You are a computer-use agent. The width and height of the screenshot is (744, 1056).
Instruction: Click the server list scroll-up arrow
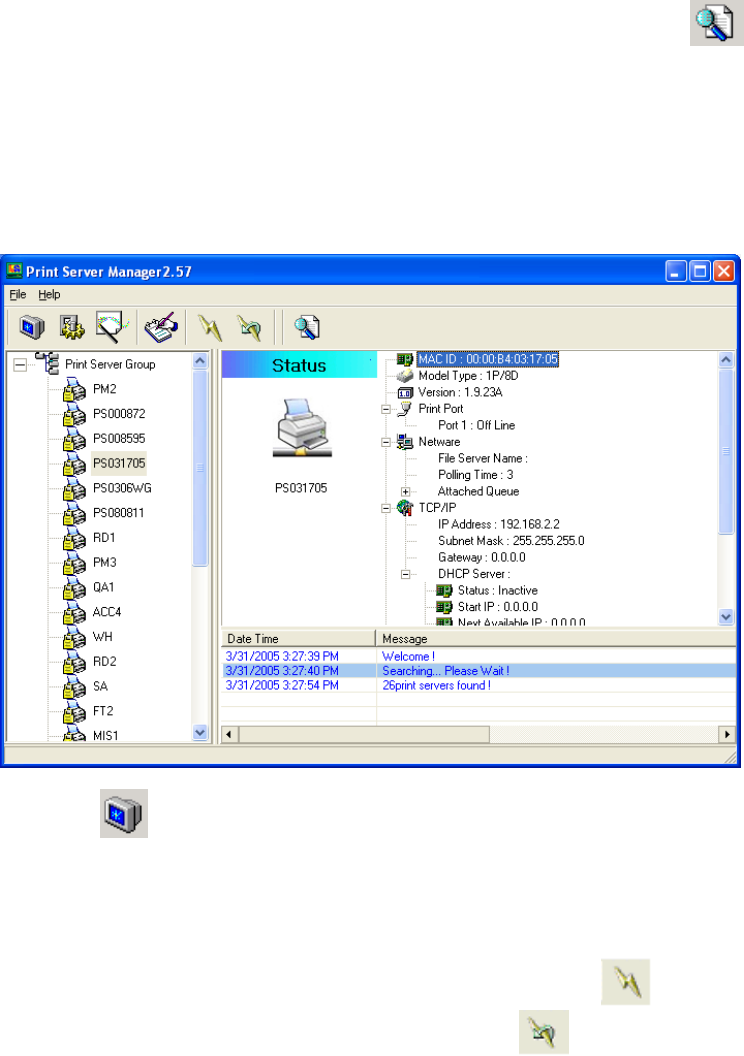pos(200,361)
